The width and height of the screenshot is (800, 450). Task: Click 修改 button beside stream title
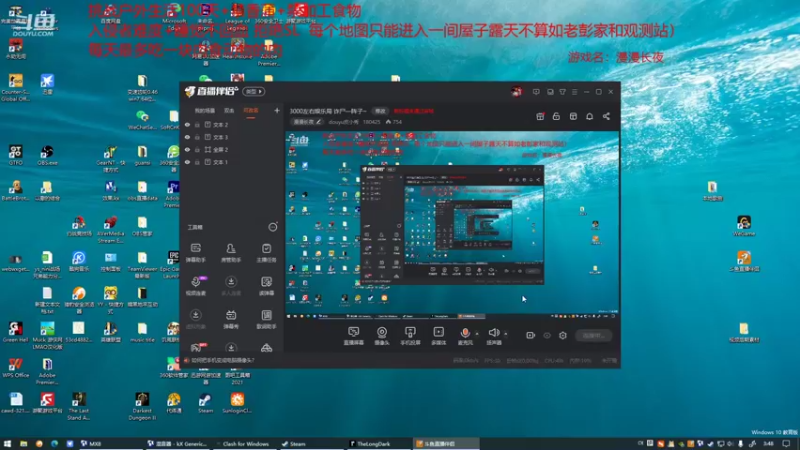[380, 111]
